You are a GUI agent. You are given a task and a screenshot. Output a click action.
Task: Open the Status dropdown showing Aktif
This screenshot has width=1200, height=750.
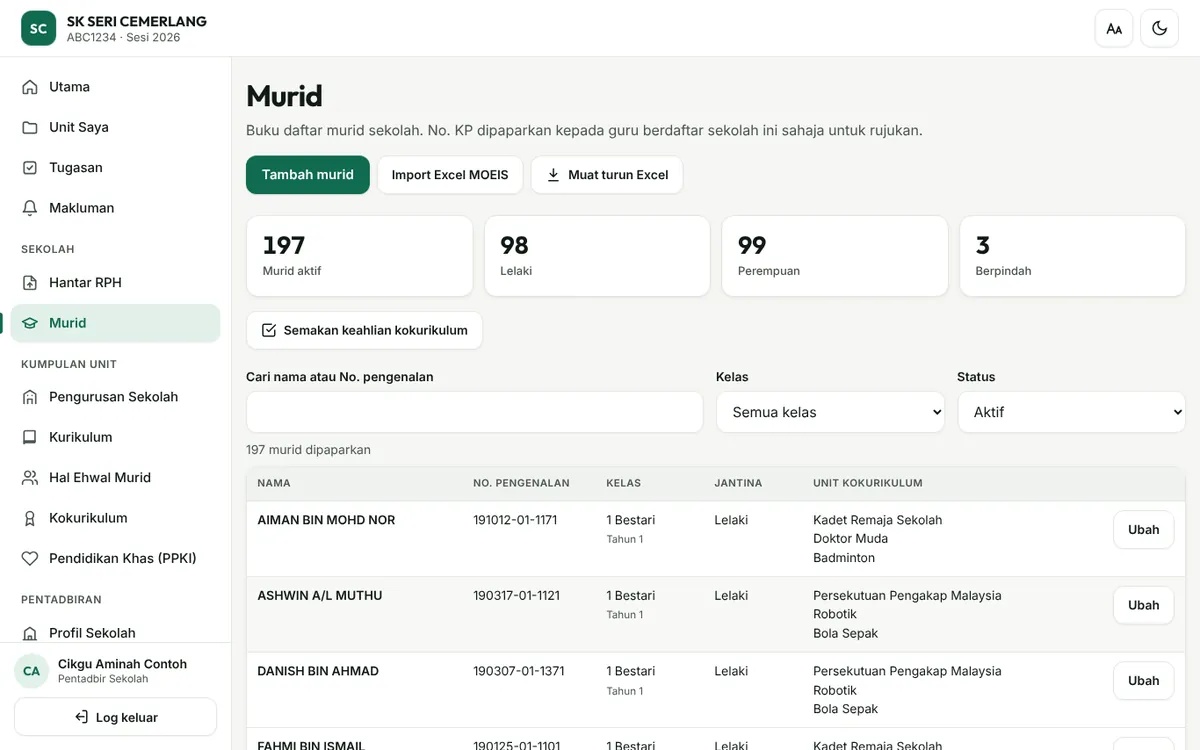click(1071, 412)
